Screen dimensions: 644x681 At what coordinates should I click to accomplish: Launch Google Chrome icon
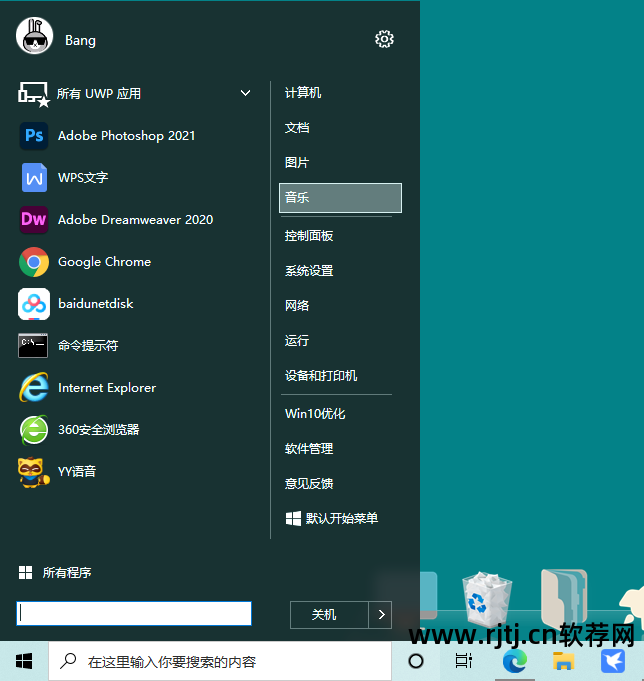coord(34,262)
